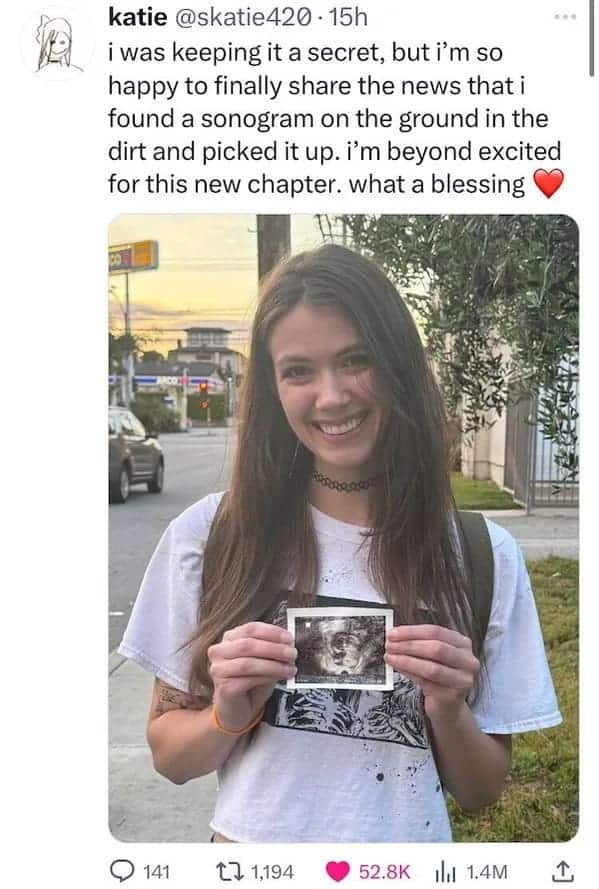599x889 pixels.
Task: Click the 1.4M views count
Action: click(x=486, y=871)
